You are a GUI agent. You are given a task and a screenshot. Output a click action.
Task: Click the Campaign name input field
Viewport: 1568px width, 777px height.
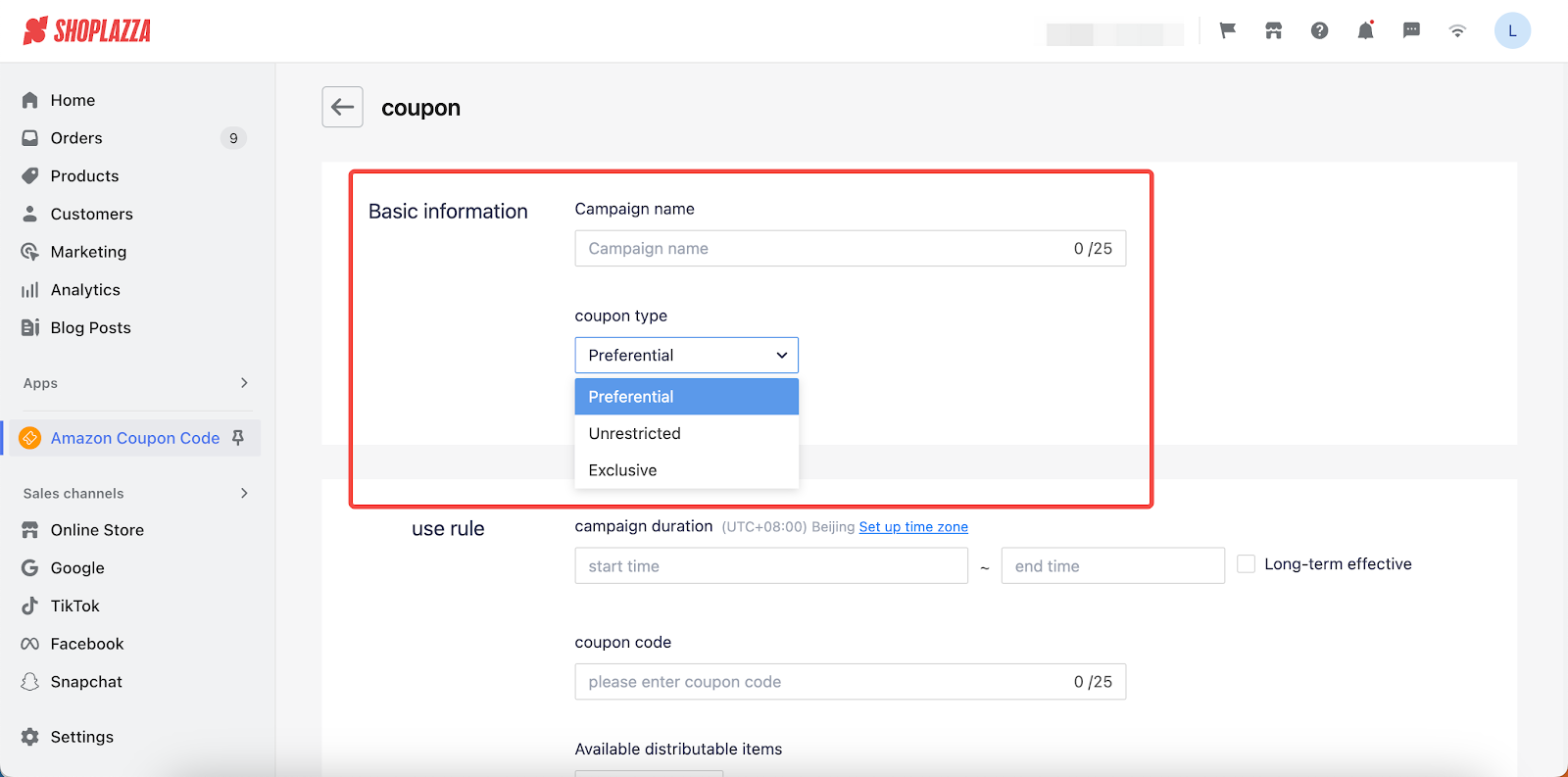823,249
